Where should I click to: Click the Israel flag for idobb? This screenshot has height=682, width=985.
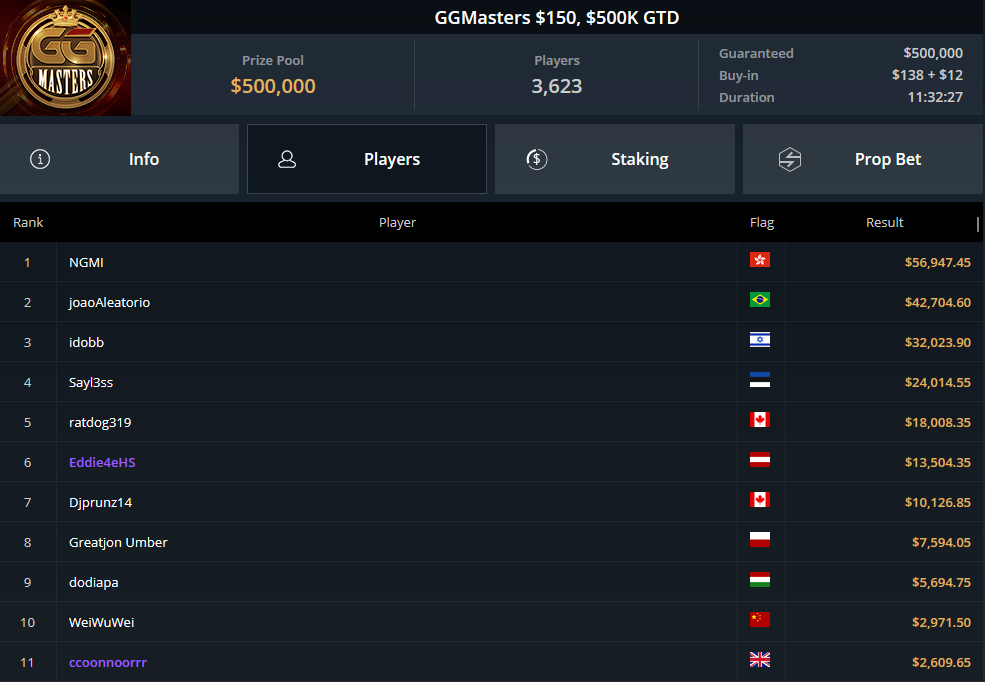coord(759,340)
